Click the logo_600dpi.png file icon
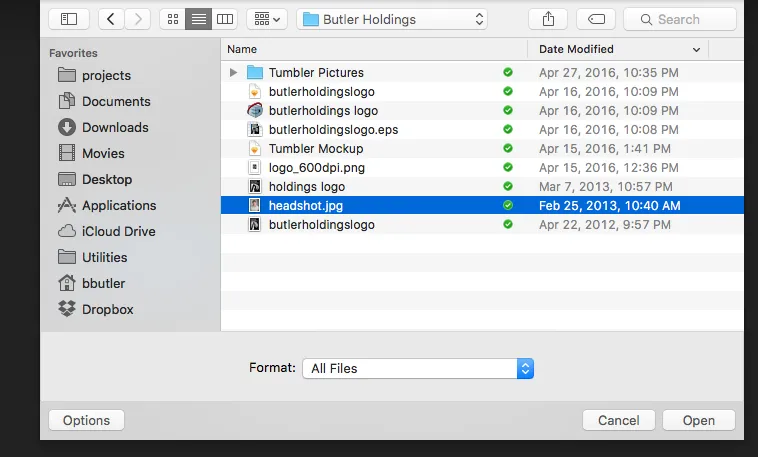The height and width of the screenshot is (457, 758). pyautogui.click(x=254, y=167)
